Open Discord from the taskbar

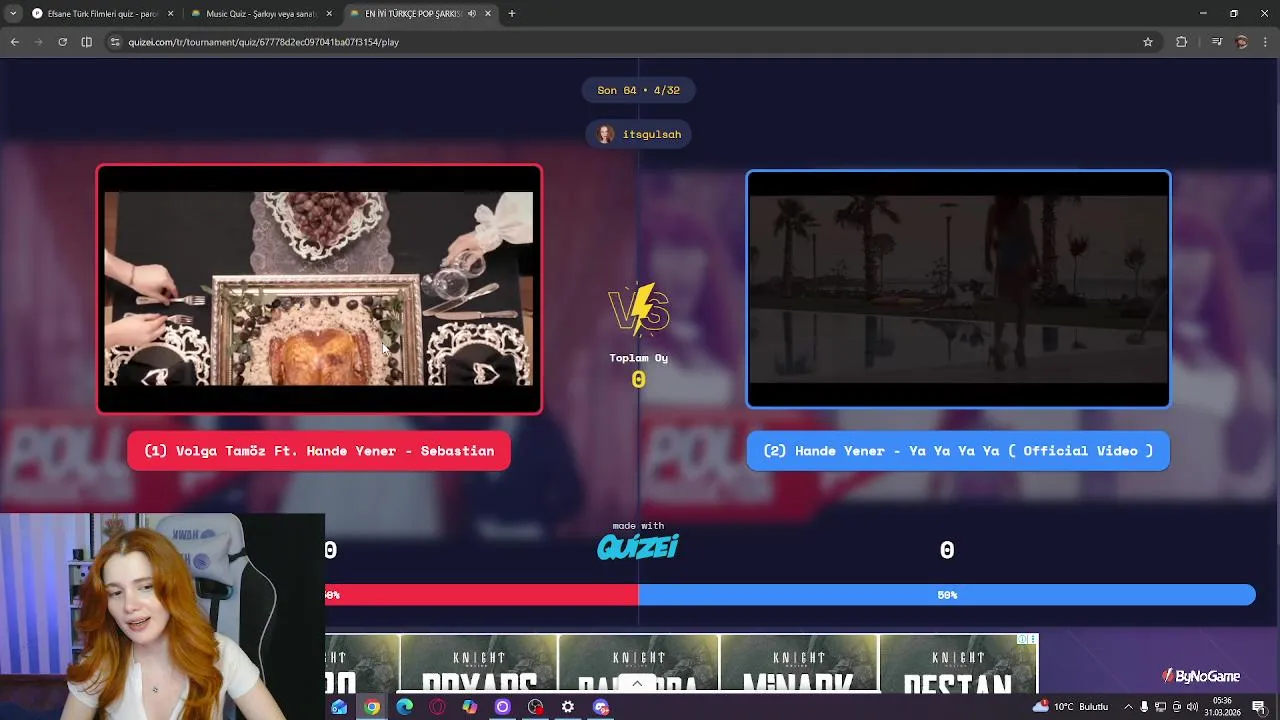601,707
